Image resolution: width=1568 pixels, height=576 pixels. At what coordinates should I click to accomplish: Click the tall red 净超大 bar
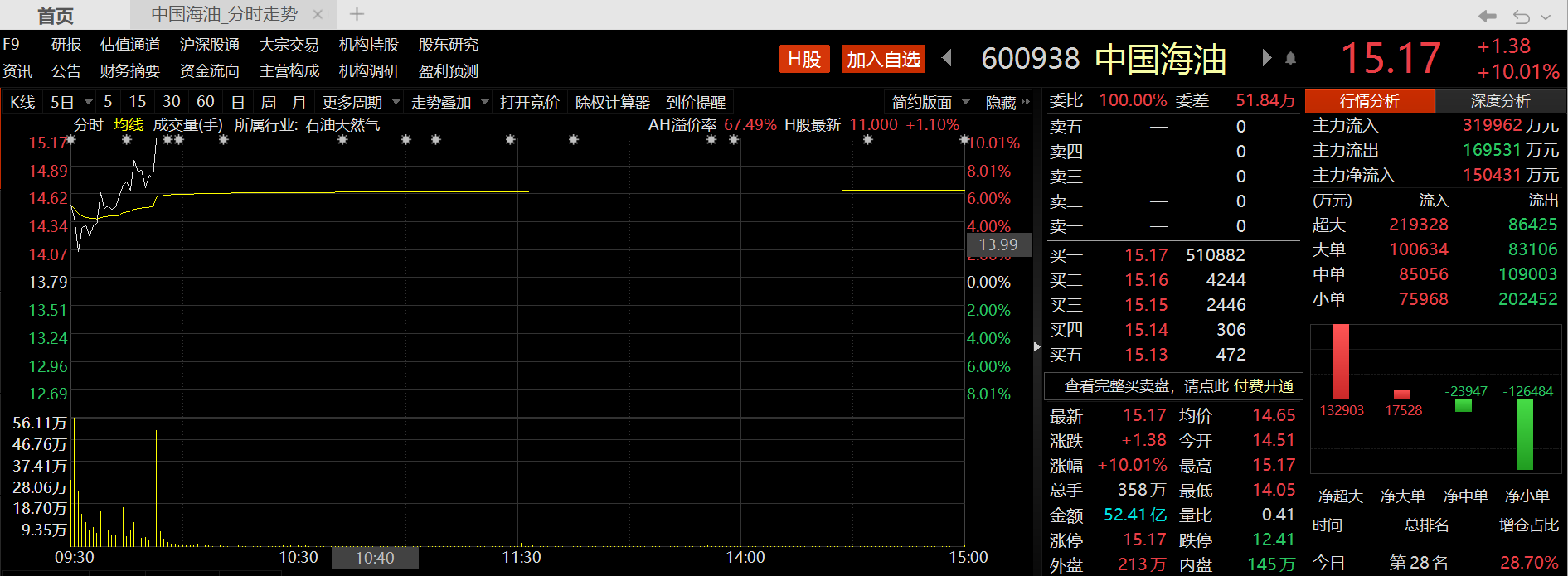(1341, 361)
